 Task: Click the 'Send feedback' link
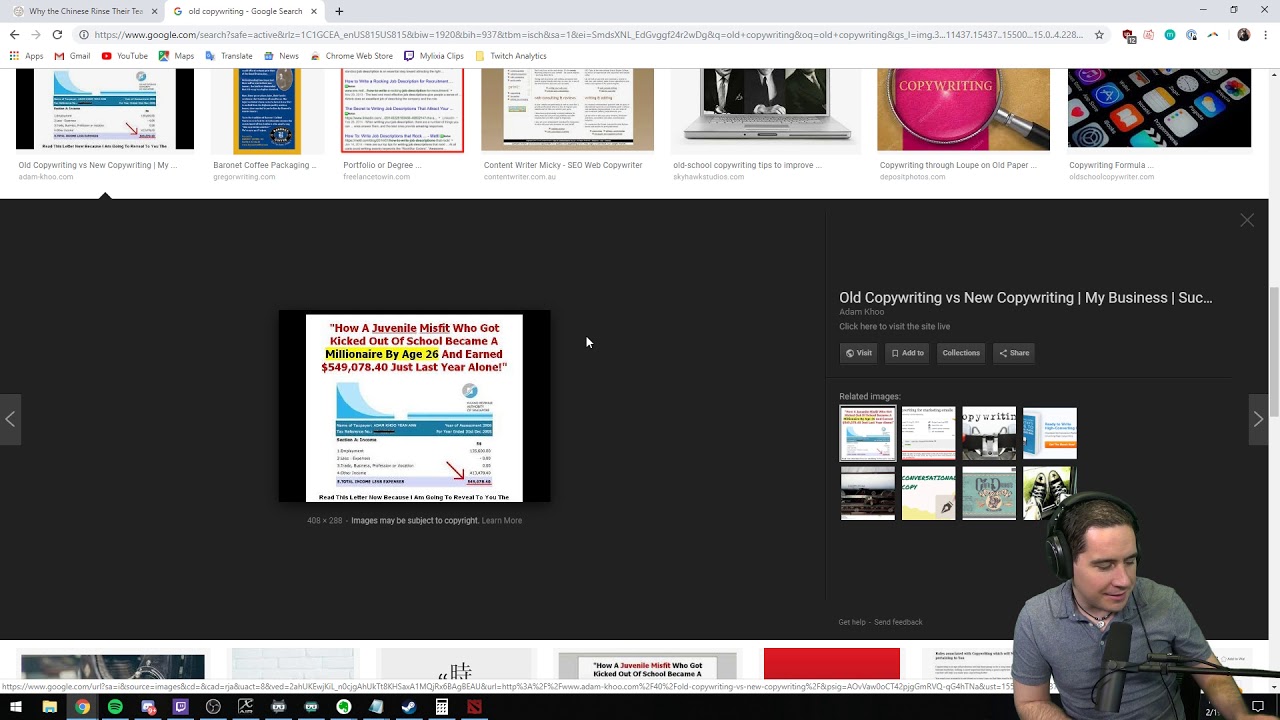tap(899, 622)
